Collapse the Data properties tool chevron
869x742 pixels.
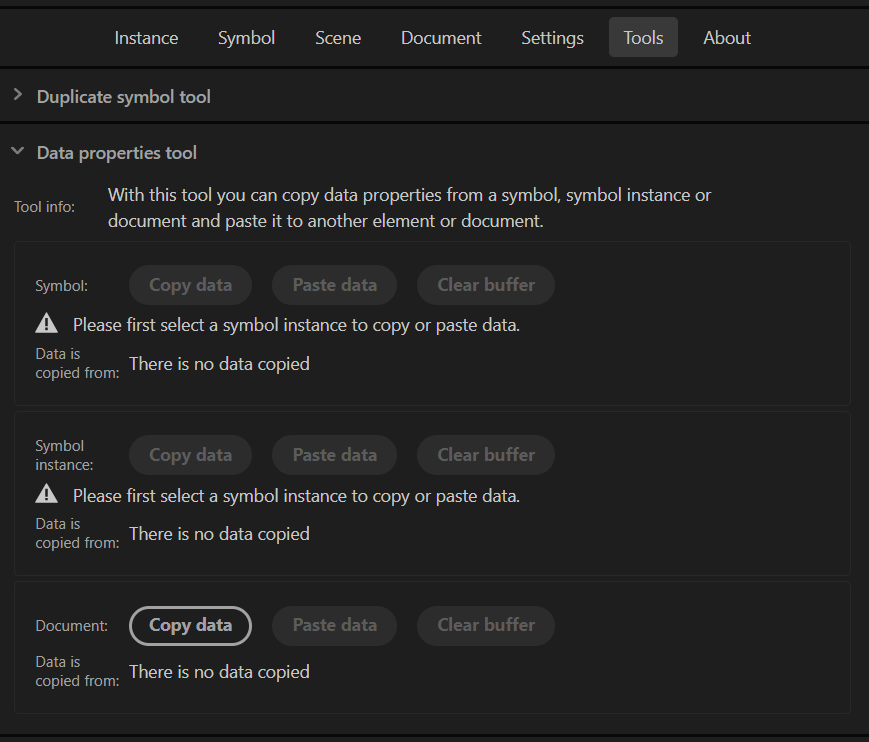(18, 151)
